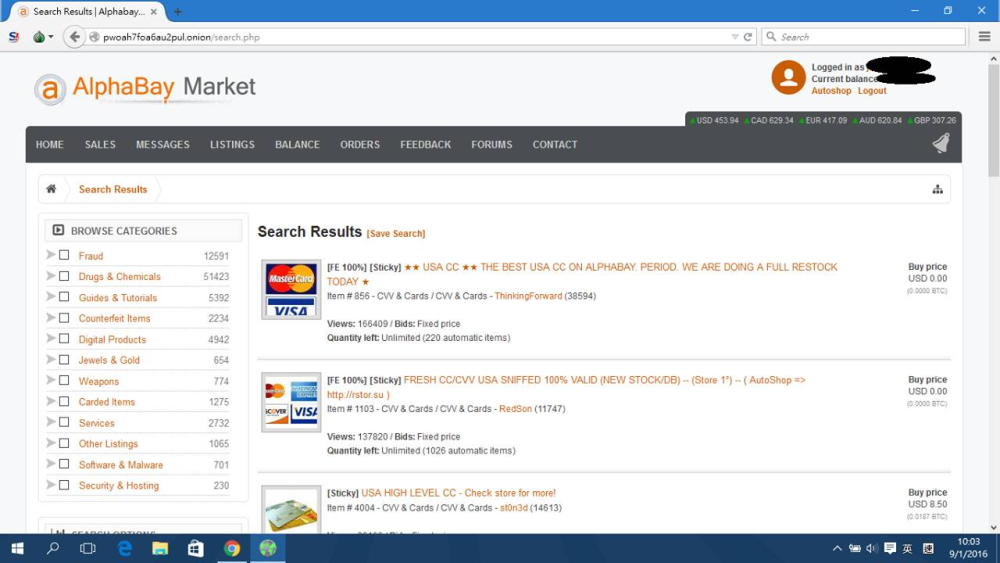This screenshot has height=563, width=1000.
Task: Check the Fraud category checkbox
Action: [x=64, y=255]
